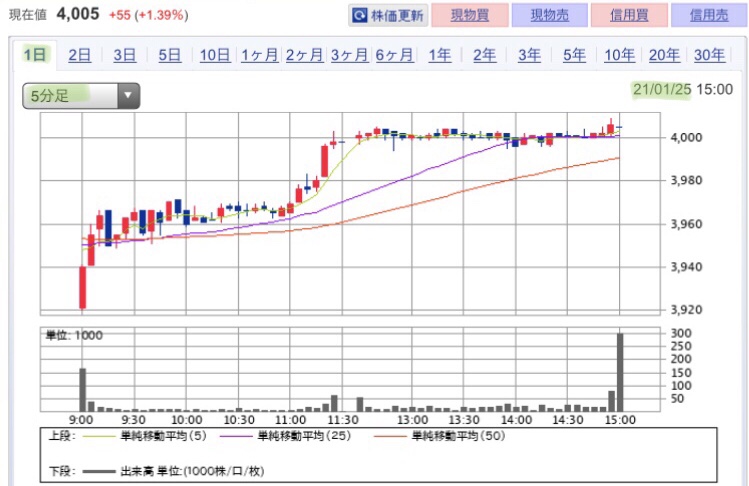Click the 株価更新 refresh icon

click(x=359, y=16)
